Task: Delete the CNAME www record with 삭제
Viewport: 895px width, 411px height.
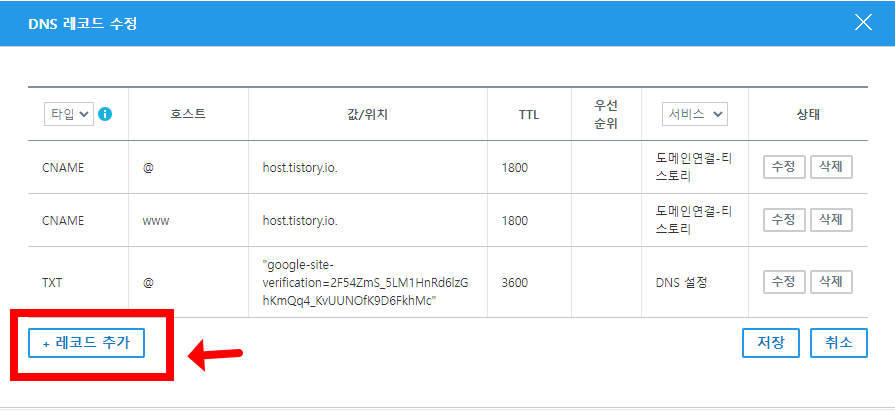Action: [832, 220]
